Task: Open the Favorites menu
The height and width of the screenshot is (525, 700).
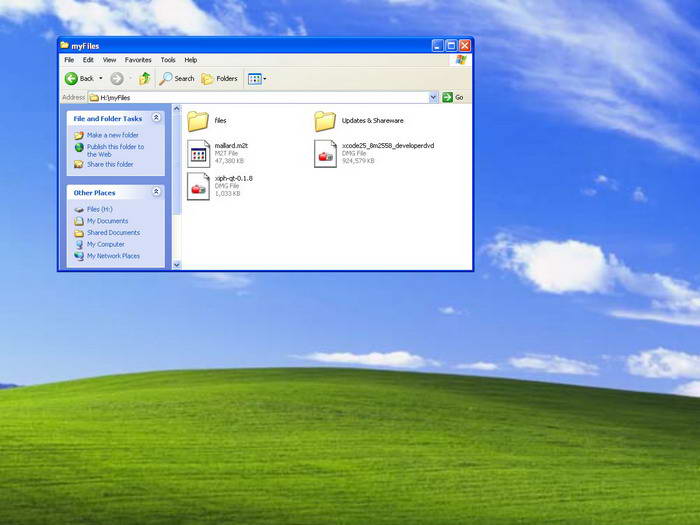Action: click(138, 60)
